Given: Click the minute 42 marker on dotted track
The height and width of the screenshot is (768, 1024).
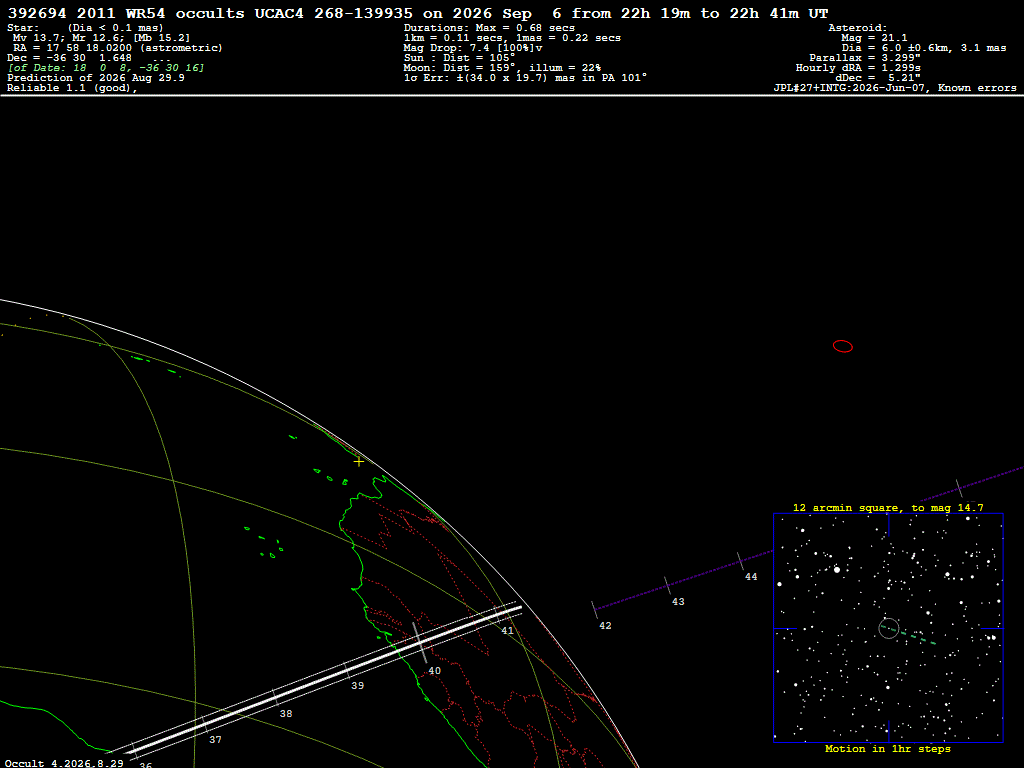Looking at the screenshot, I should [605, 626].
